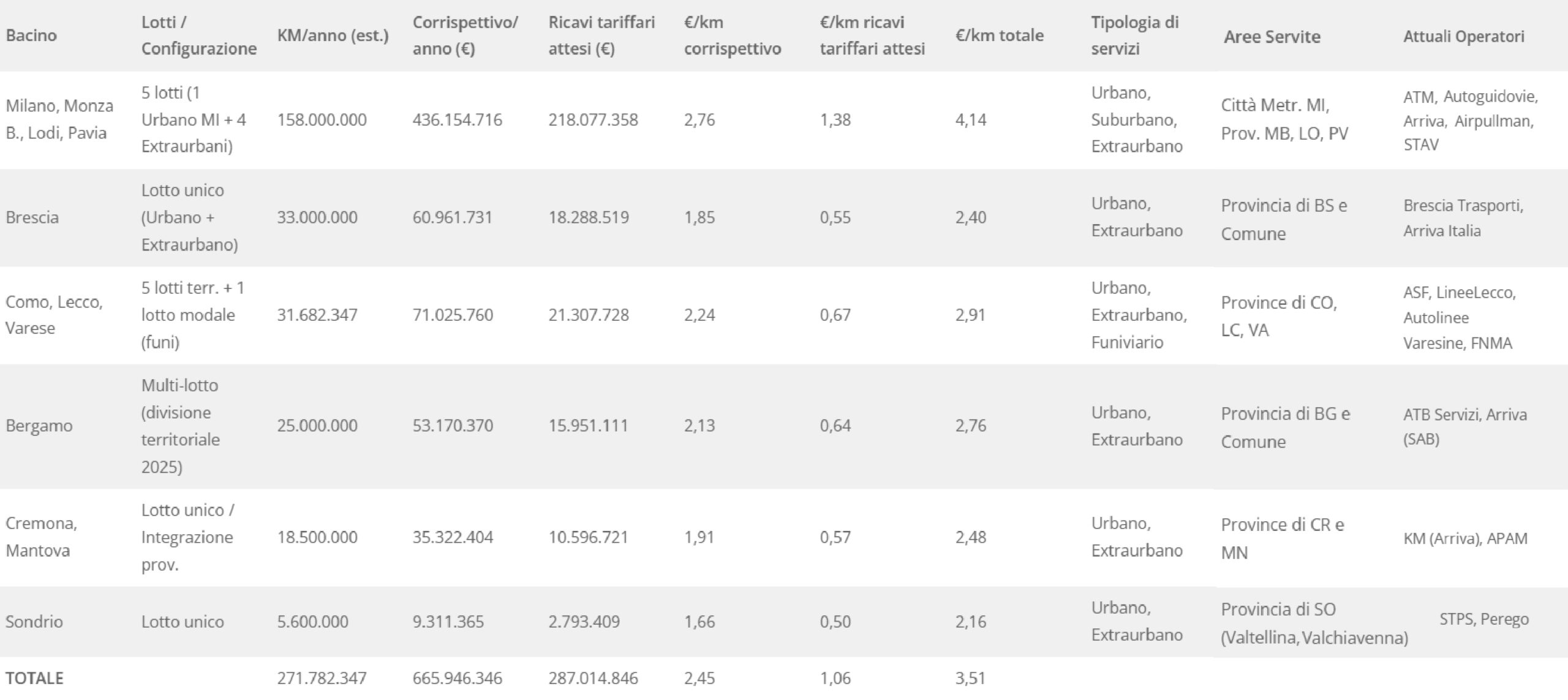Select the Cremona, Mantova bacino cell
Screen dimensions: 1568x700
[x=41, y=536]
